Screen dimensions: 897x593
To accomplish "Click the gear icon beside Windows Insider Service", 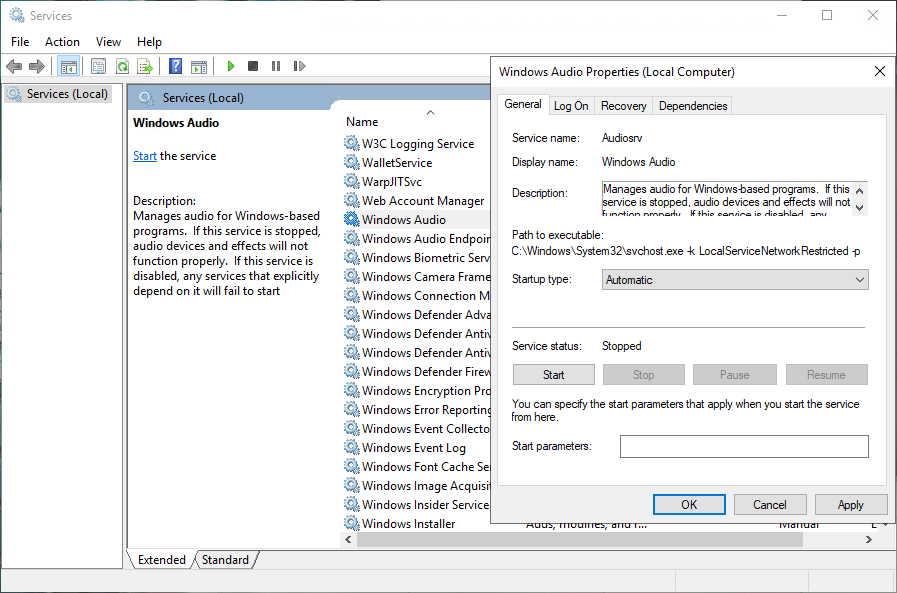I will (351, 504).
